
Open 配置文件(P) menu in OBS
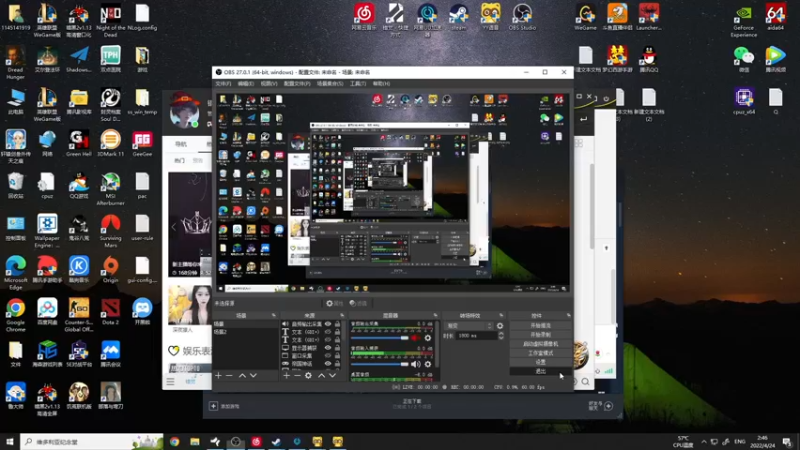pos(297,84)
